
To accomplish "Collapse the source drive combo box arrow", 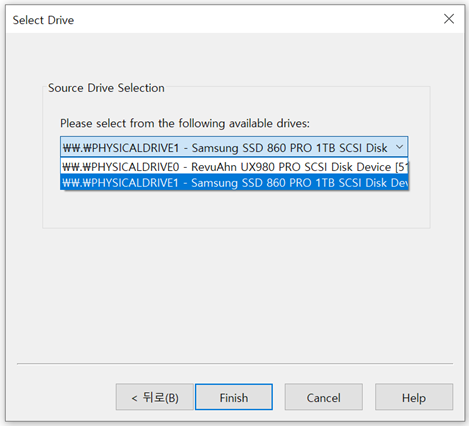I will pos(399,147).
